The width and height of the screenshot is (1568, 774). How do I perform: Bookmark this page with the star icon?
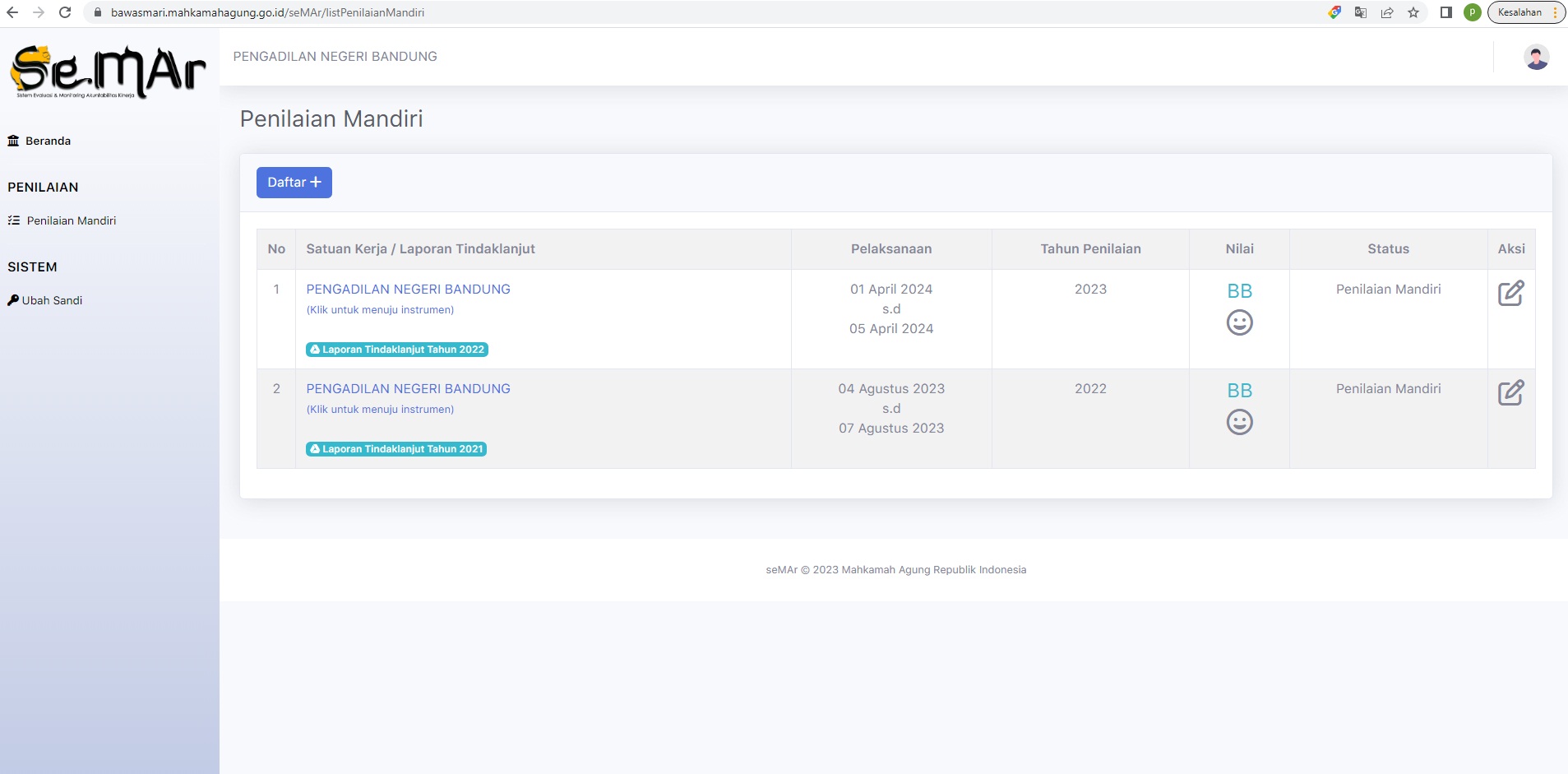point(1413,12)
